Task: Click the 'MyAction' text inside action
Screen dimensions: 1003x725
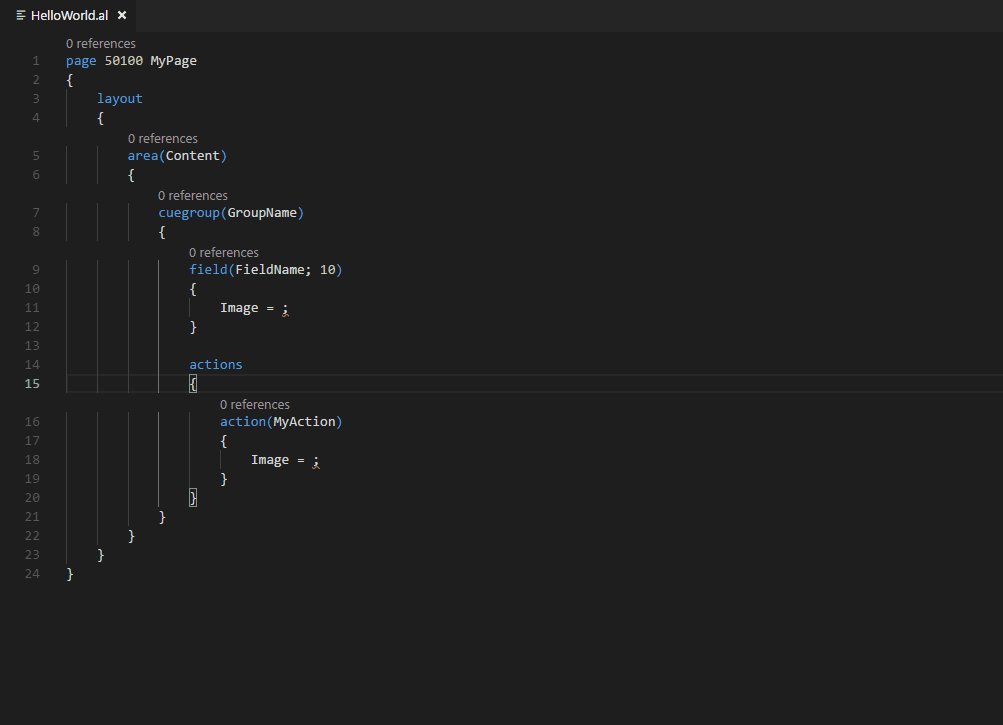Action: (304, 422)
